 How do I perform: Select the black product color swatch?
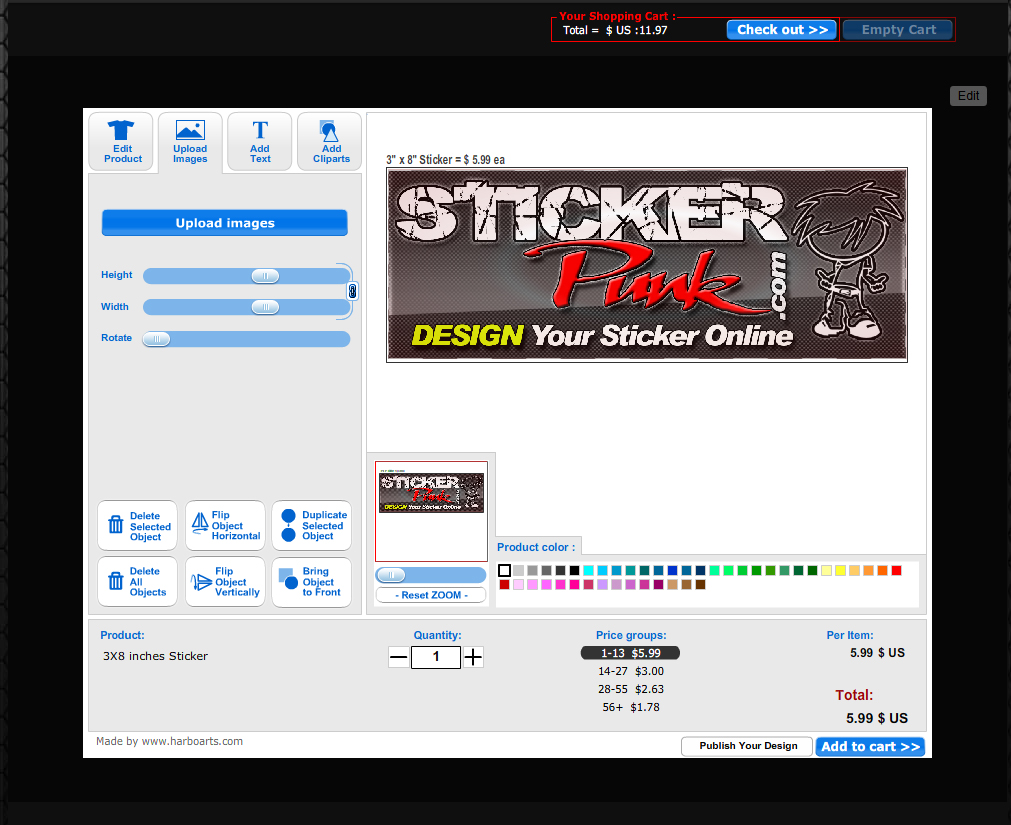tap(574, 570)
